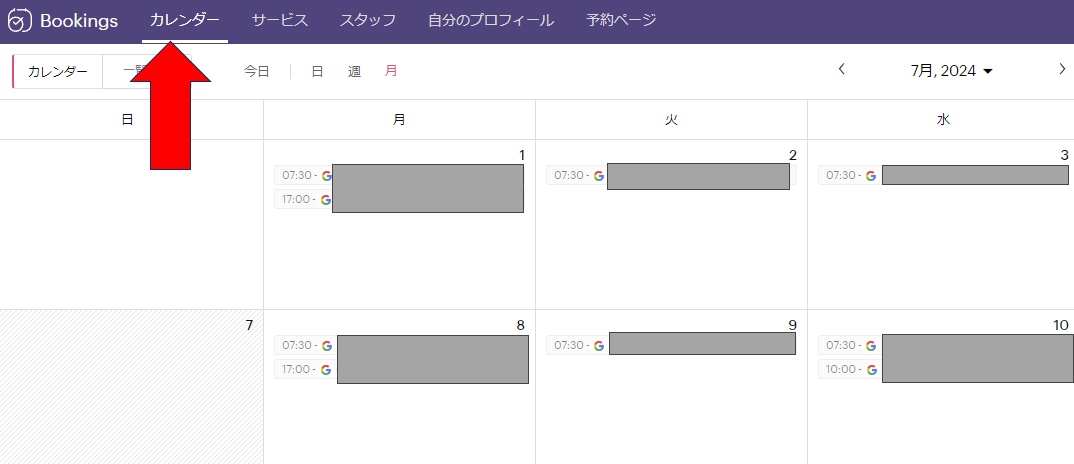Screen dimensions: 1074x464
Task: Select the month view 月 option
Action: (x=390, y=71)
